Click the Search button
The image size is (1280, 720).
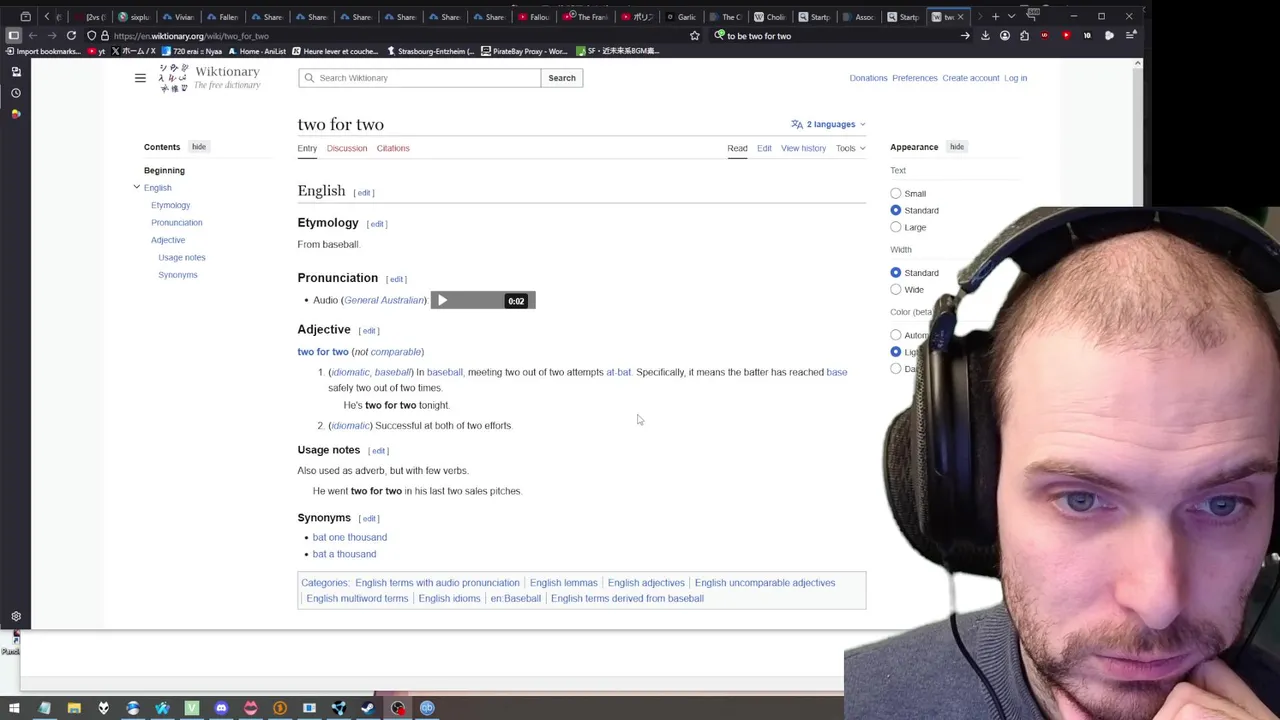pos(562,78)
